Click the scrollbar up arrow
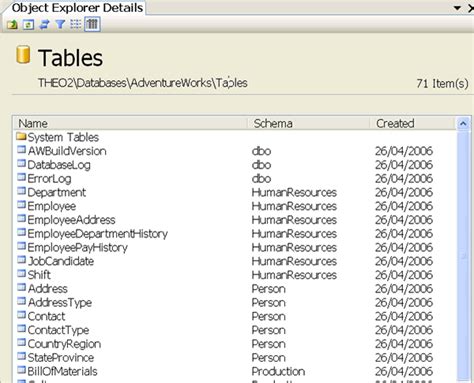Screen dimensions: 474x383 click(464, 124)
